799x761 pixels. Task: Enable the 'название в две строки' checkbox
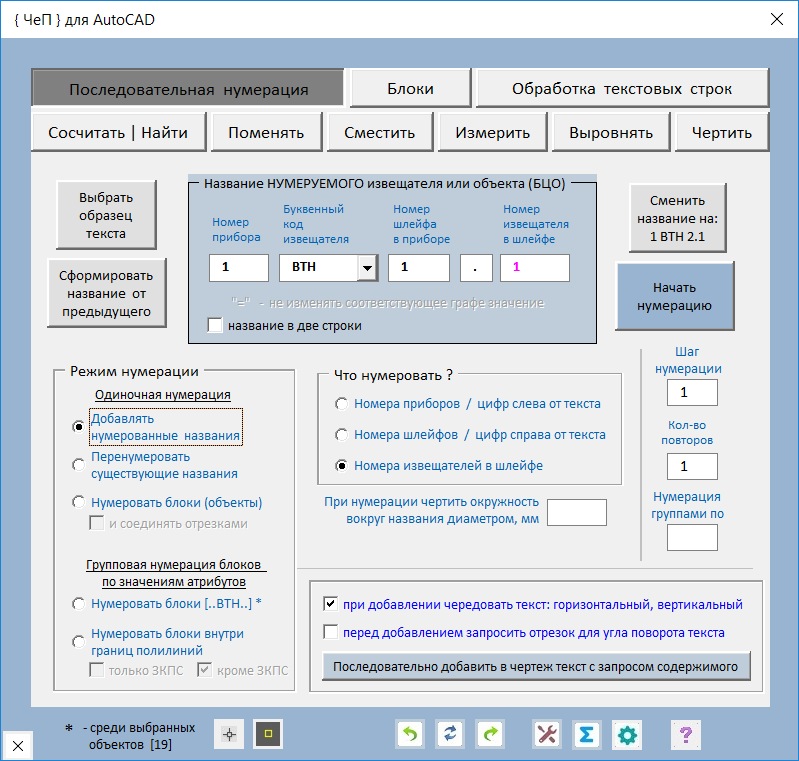coord(215,325)
